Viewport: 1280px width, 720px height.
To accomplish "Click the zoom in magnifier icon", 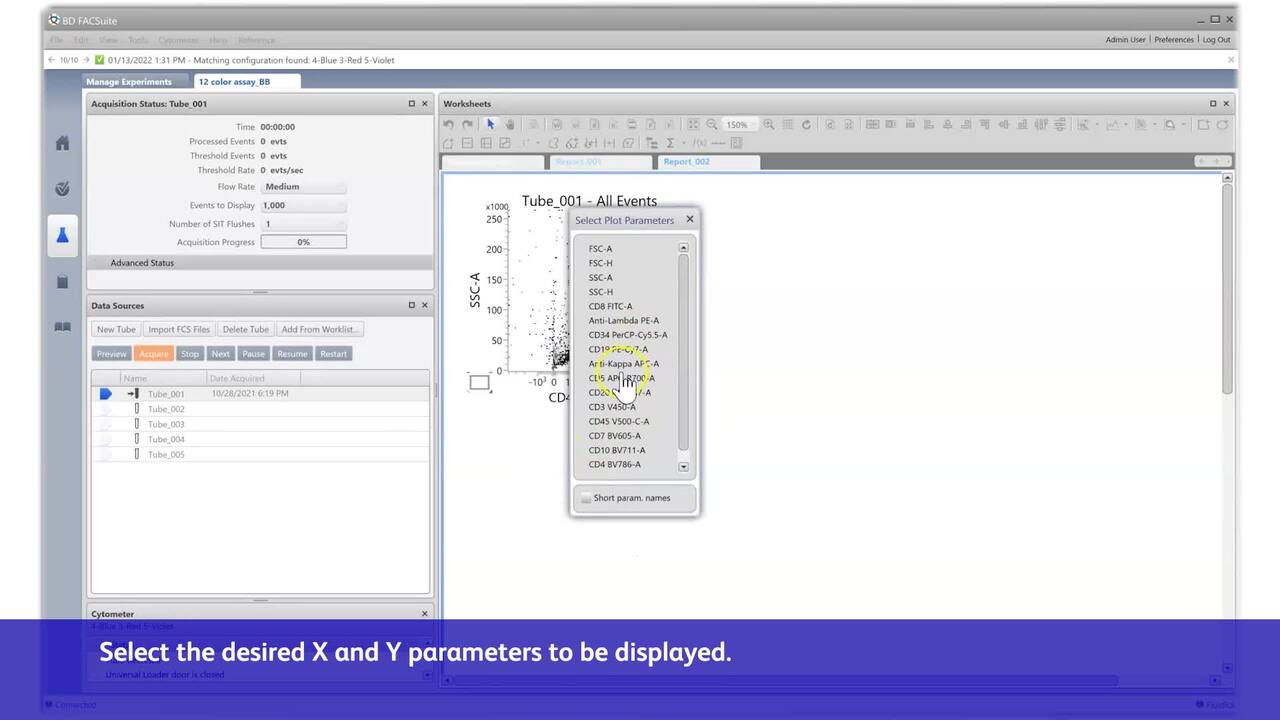I will pos(768,124).
